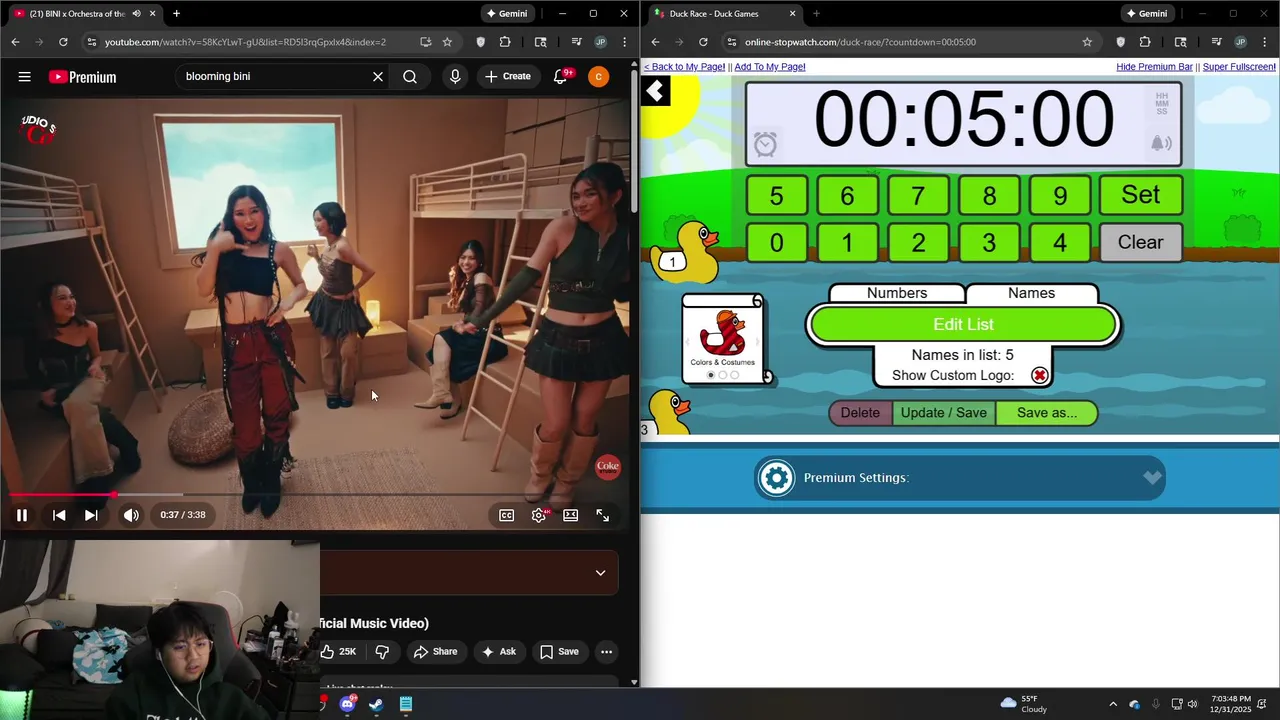This screenshot has width=1280, height=720.
Task: Open Chrome menu in YouTube window
Action: pos(626,42)
